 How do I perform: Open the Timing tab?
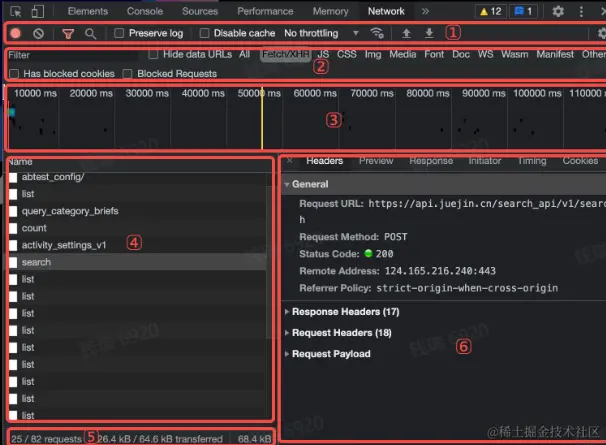click(532, 160)
